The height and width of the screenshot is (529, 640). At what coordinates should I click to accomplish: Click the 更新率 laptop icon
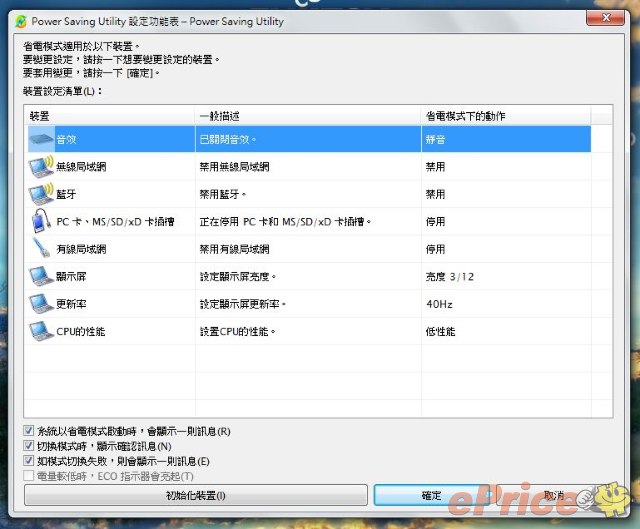point(41,303)
